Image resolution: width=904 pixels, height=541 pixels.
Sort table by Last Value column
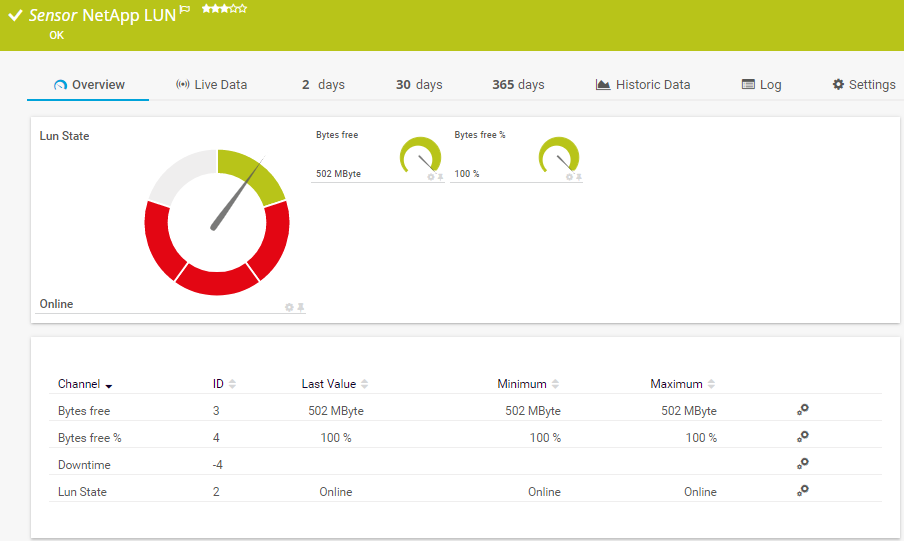point(364,384)
